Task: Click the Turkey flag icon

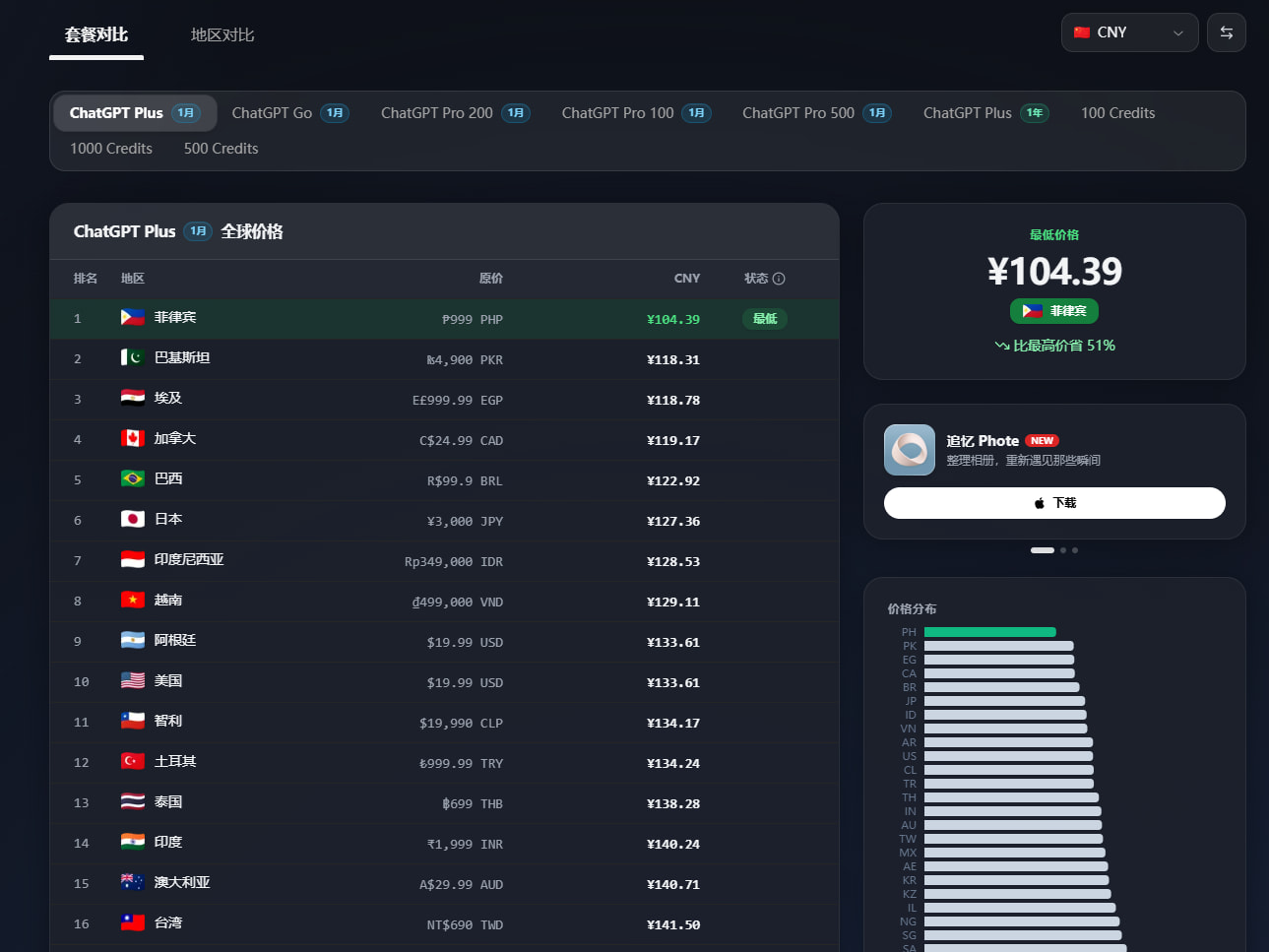Action: pos(133,761)
